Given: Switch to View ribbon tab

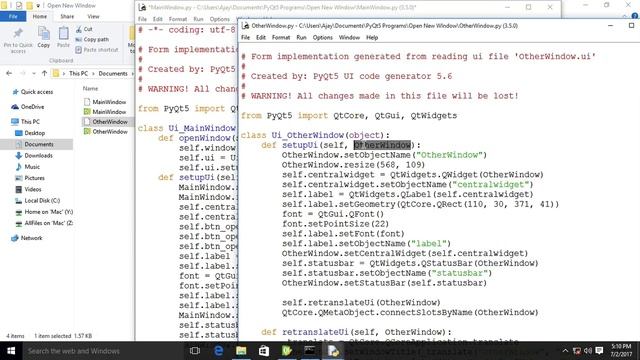Looking at the screenshot, I should 93,16.
